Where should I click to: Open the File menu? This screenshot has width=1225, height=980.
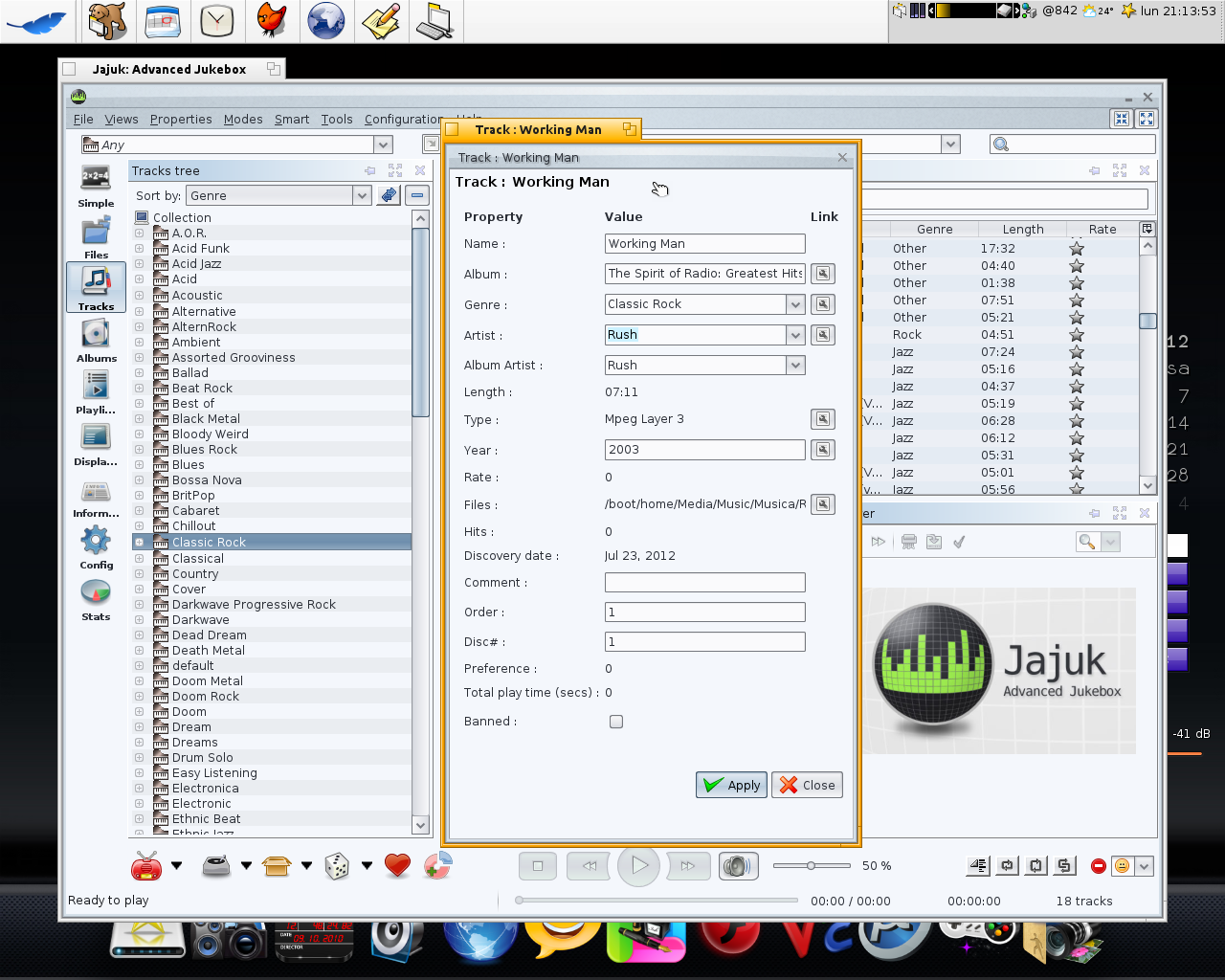click(x=83, y=119)
